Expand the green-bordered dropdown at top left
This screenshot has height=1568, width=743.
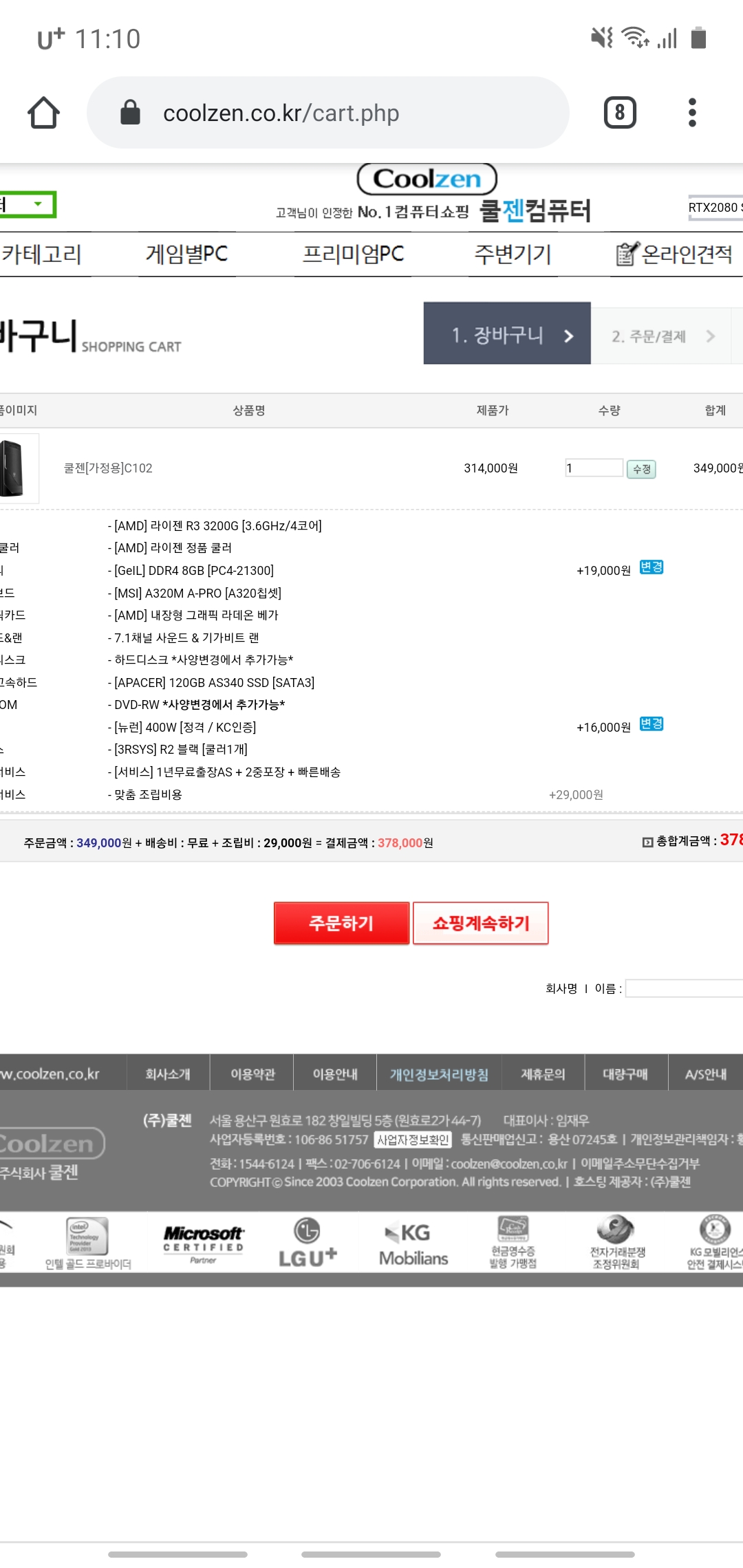[28, 204]
